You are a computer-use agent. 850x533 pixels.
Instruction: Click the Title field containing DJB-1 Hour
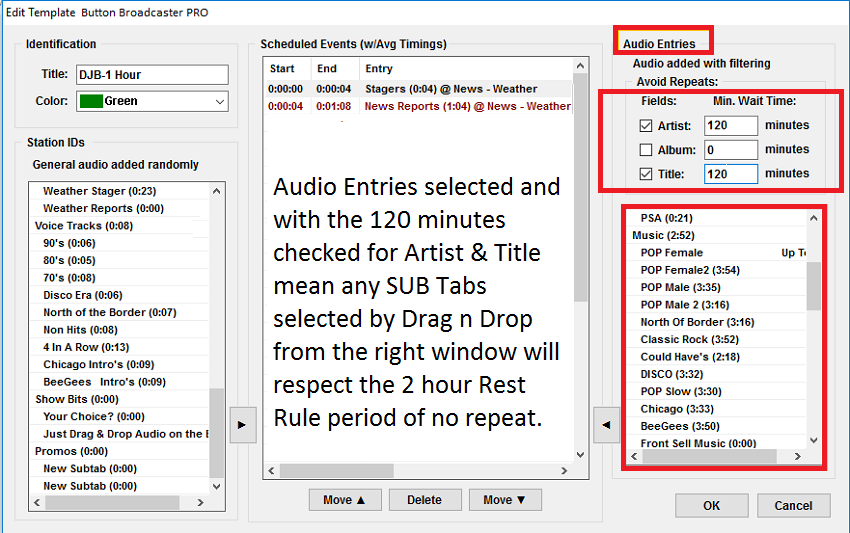[x=151, y=75]
